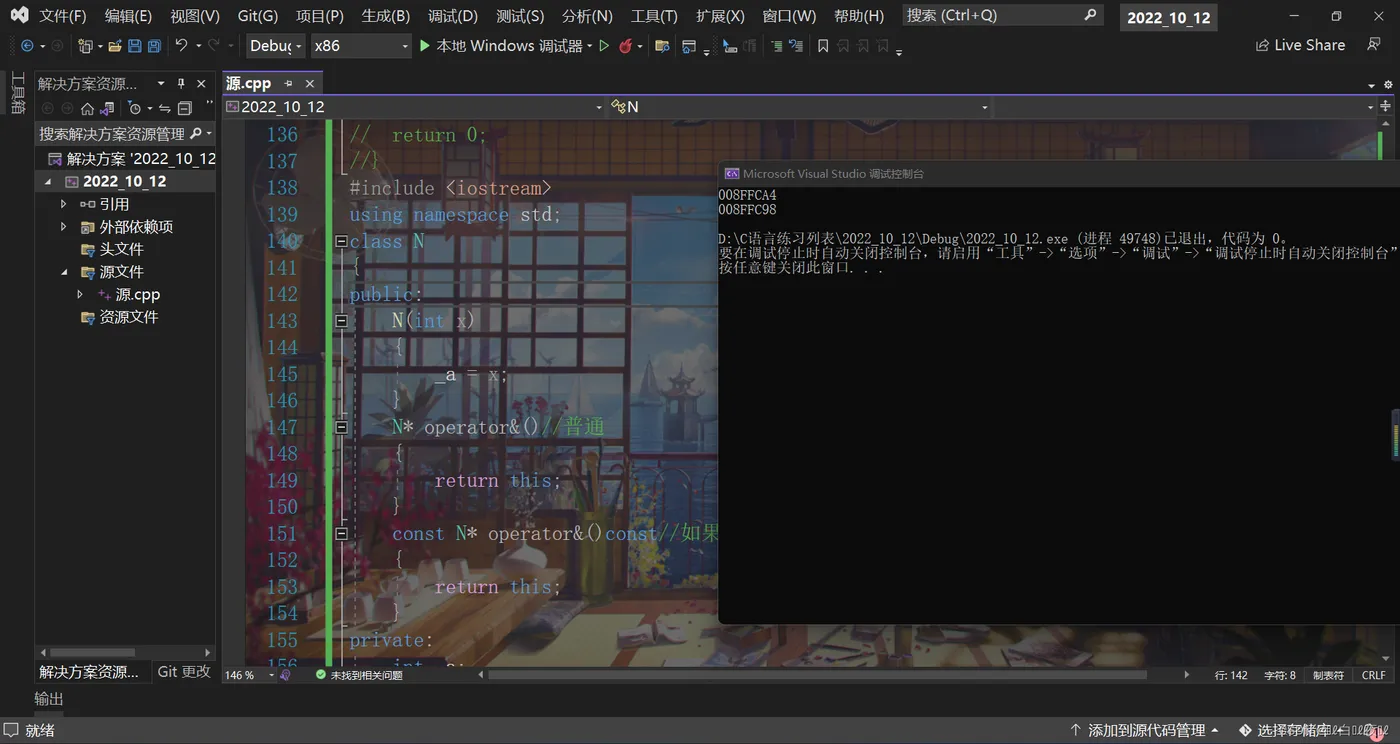Click the navigate backward arrow icon

pyautogui.click(x=27, y=46)
